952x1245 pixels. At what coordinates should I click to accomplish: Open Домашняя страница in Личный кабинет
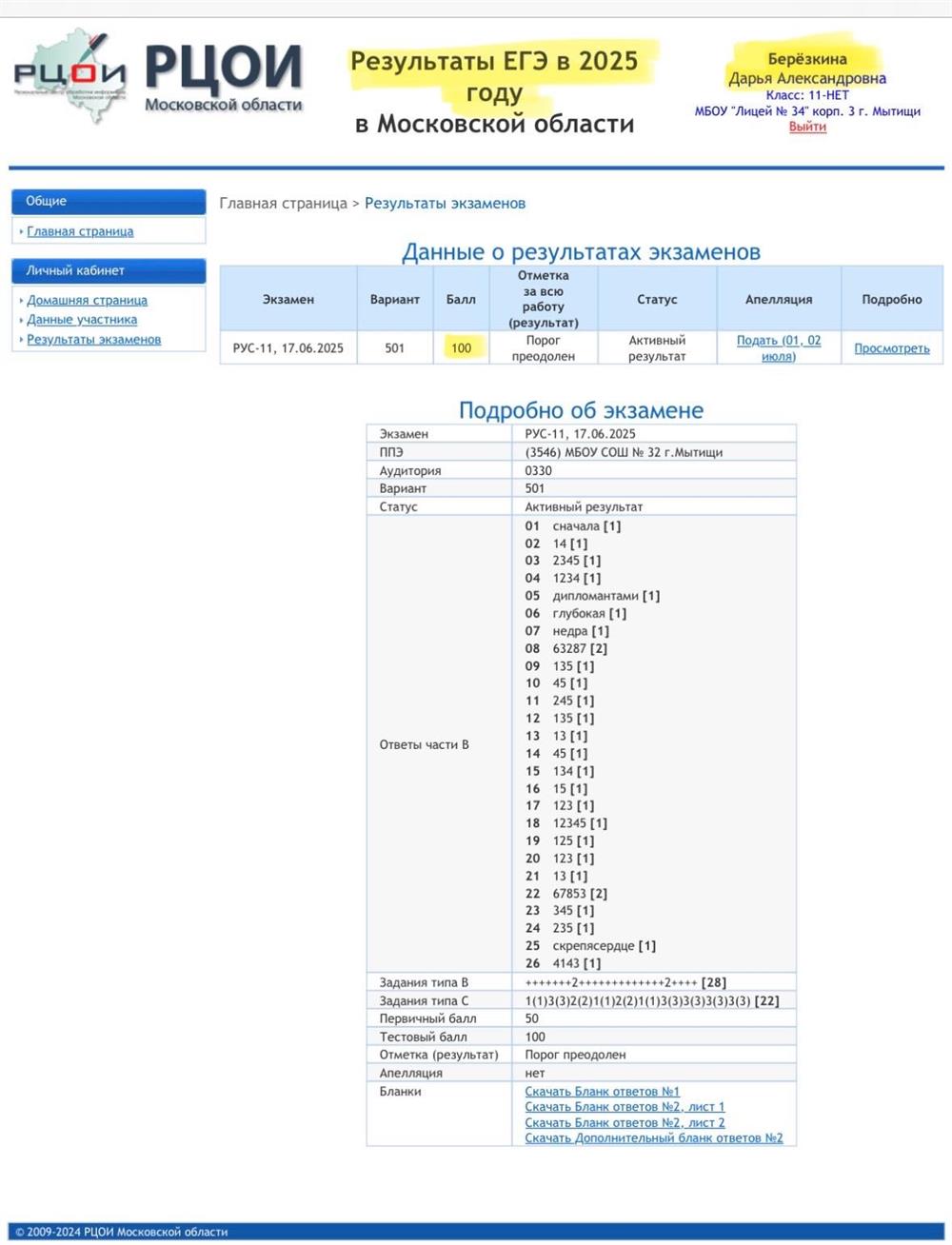pos(87,300)
